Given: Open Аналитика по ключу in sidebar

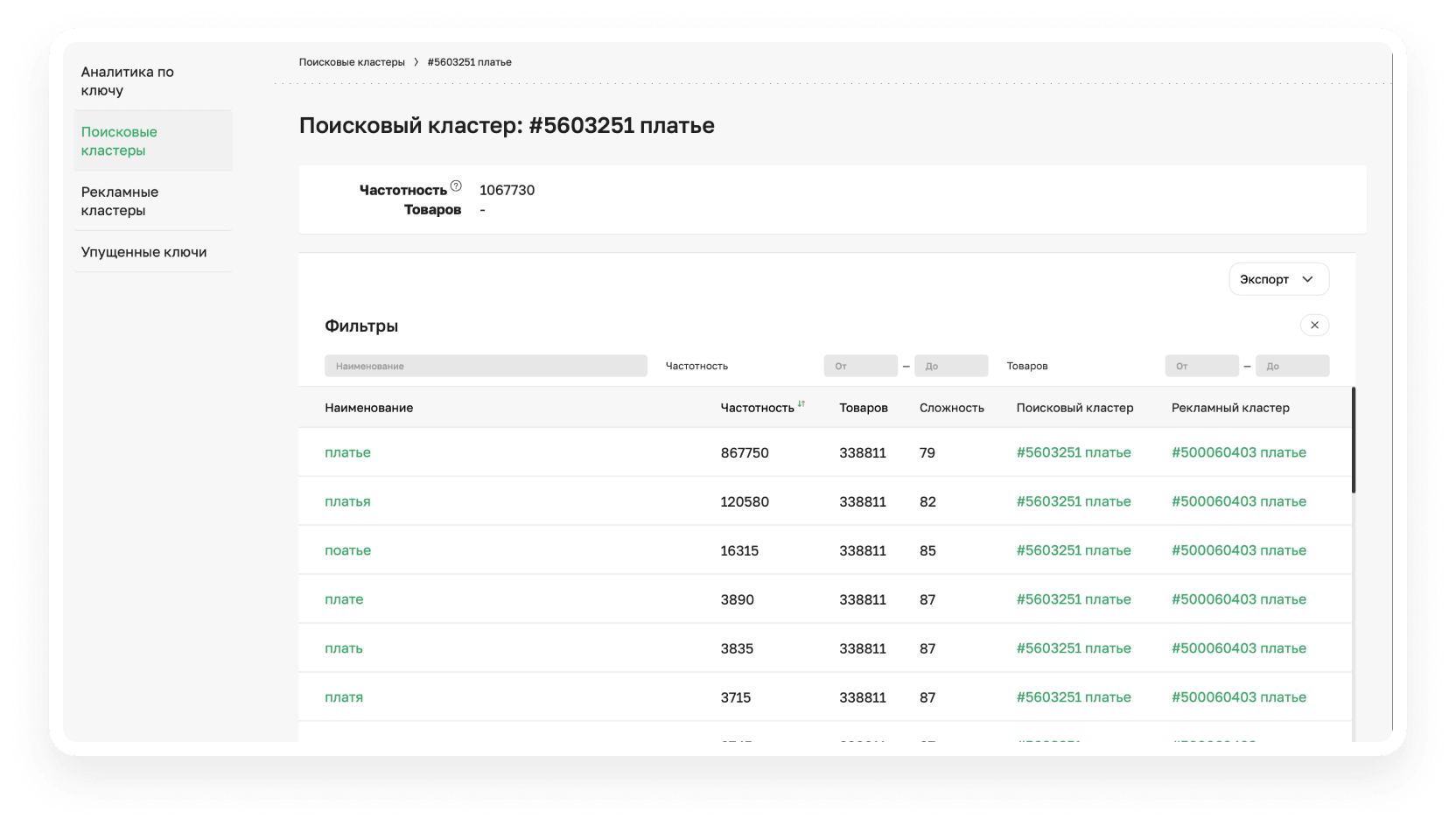Looking at the screenshot, I should pos(128,81).
